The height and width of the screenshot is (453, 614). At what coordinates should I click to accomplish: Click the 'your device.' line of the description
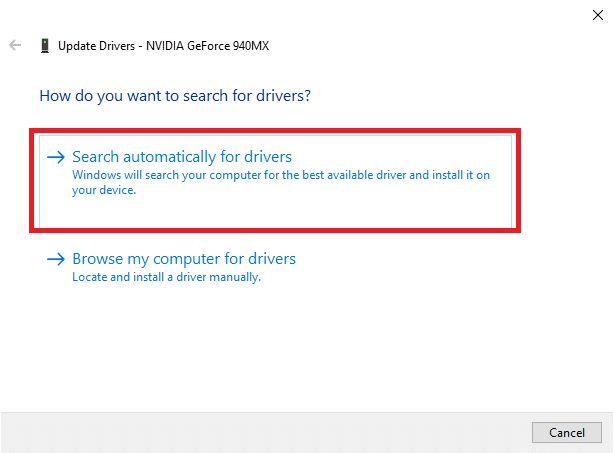[104, 190]
